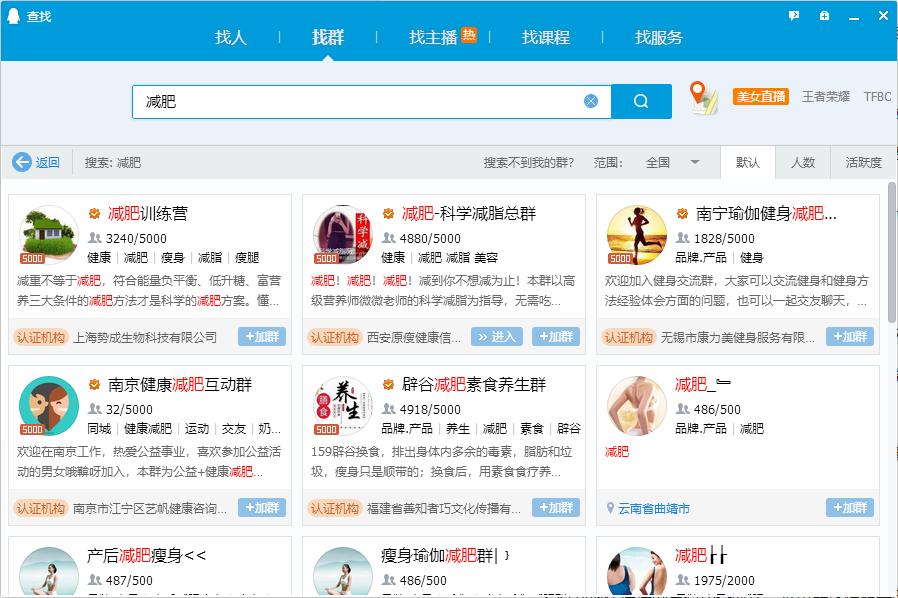The height and width of the screenshot is (598, 898).
Task: Click the app logo icon next to 查找
Action: [12, 14]
